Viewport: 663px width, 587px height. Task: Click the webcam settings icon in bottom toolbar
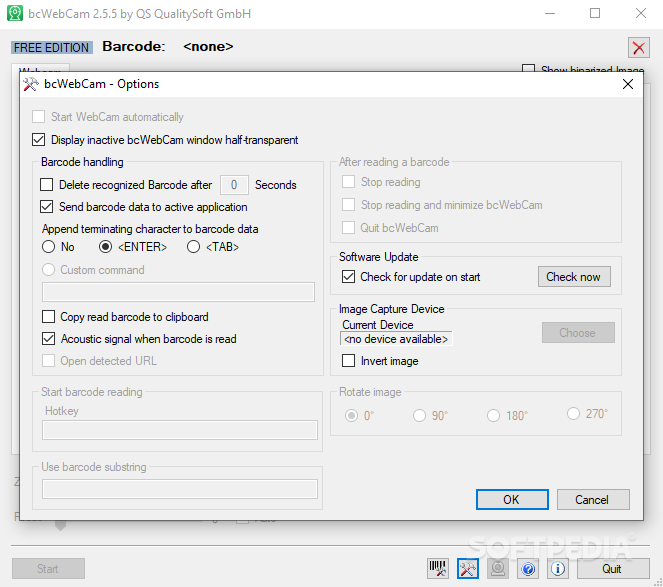pos(498,568)
